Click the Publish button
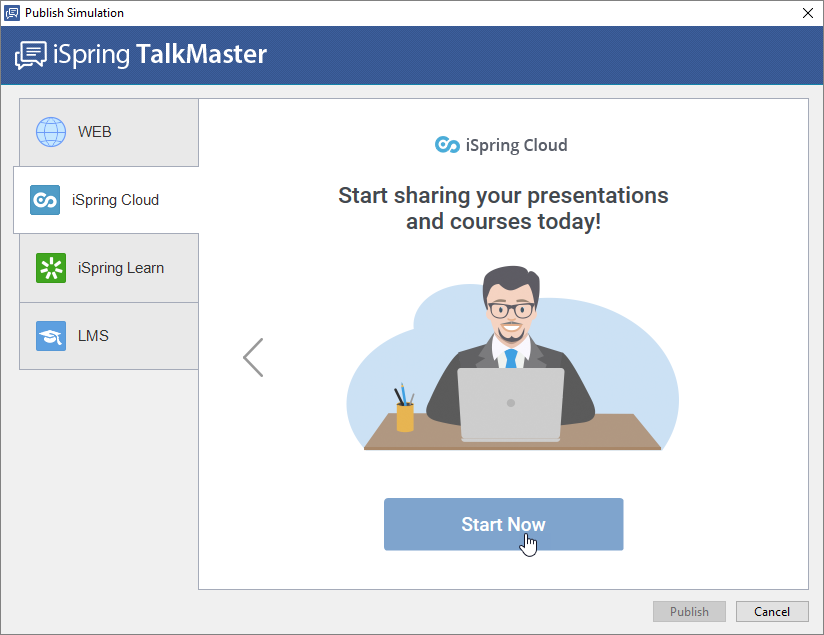Screen dimensions: 824x635 (x=689, y=611)
